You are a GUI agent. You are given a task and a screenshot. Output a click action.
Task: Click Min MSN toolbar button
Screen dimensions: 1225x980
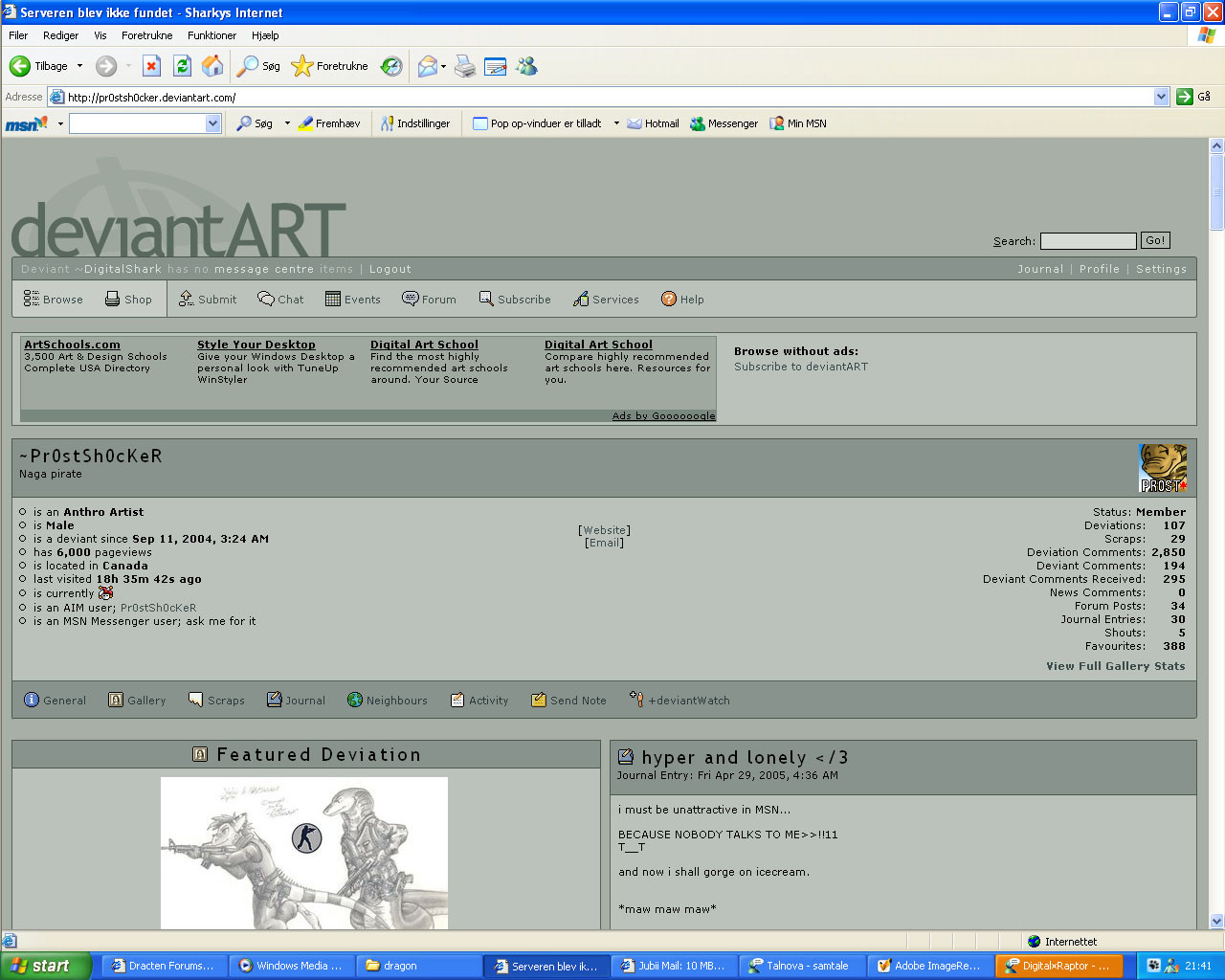[x=798, y=123]
